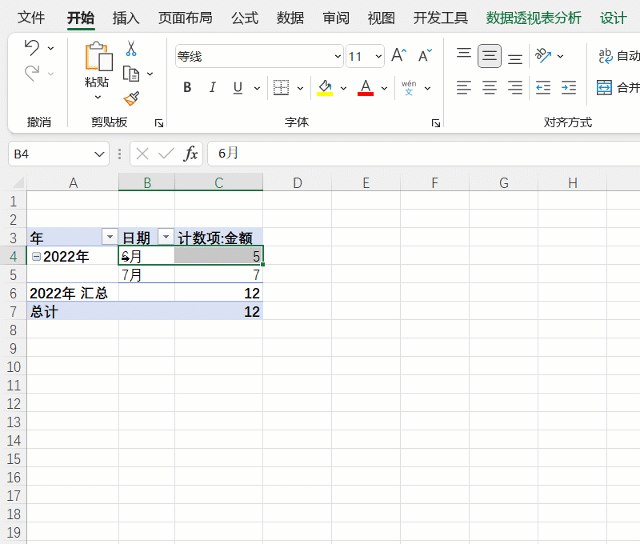Open the 插入 ribbon tab
Screen dimensions: 640x544
tap(126, 18)
